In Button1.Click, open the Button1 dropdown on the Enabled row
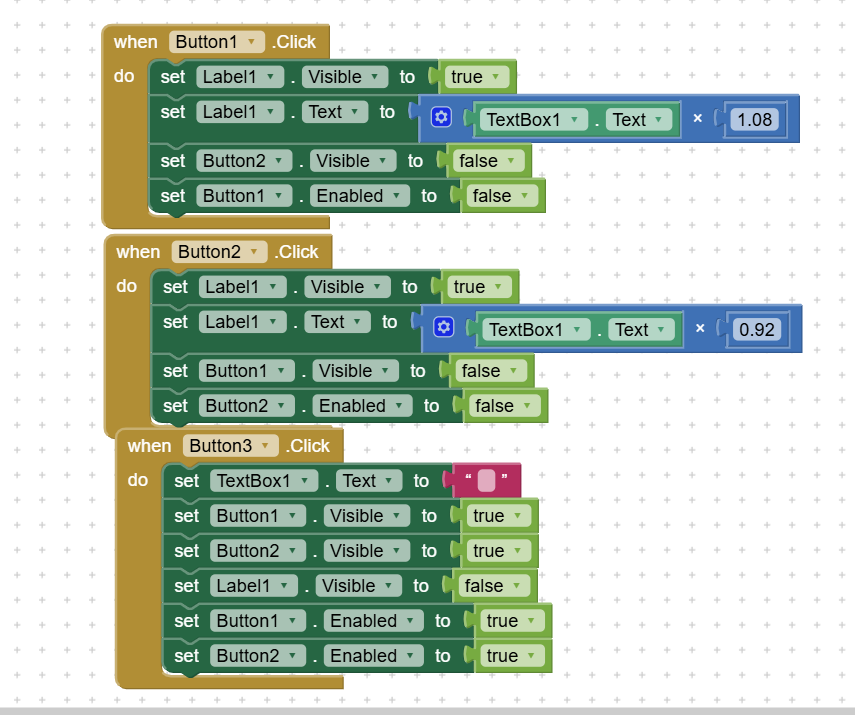Image resolution: width=855 pixels, height=715 pixels. point(244,196)
